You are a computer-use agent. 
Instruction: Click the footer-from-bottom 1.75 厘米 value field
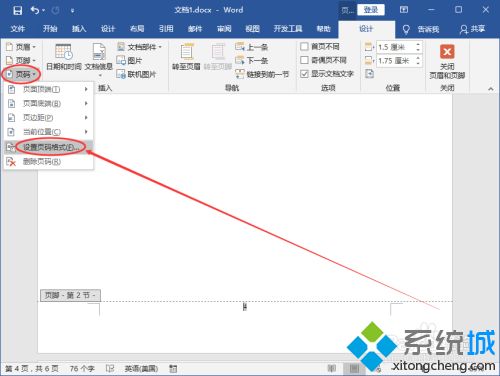point(395,61)
